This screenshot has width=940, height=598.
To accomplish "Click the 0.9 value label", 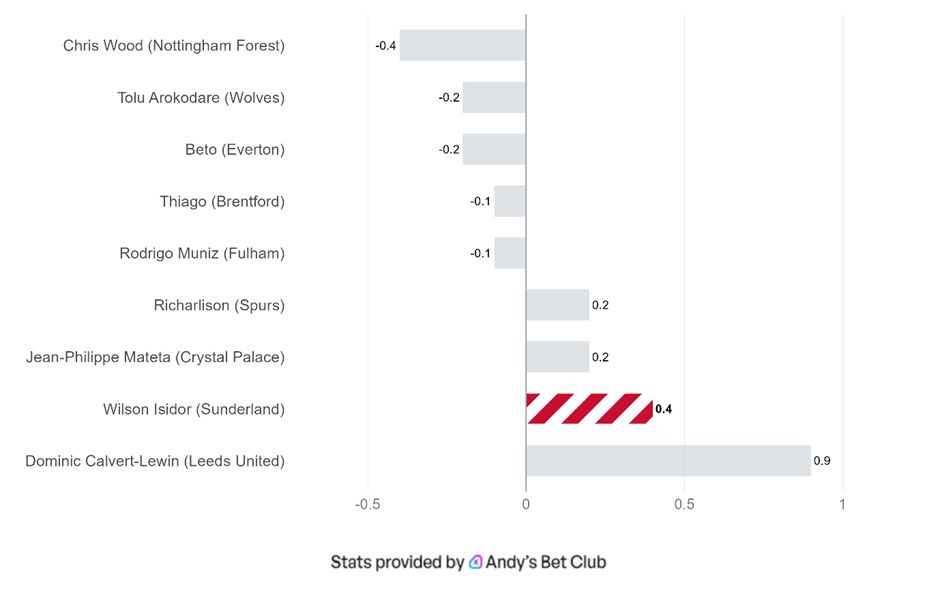I will click(x=822, y=461).
